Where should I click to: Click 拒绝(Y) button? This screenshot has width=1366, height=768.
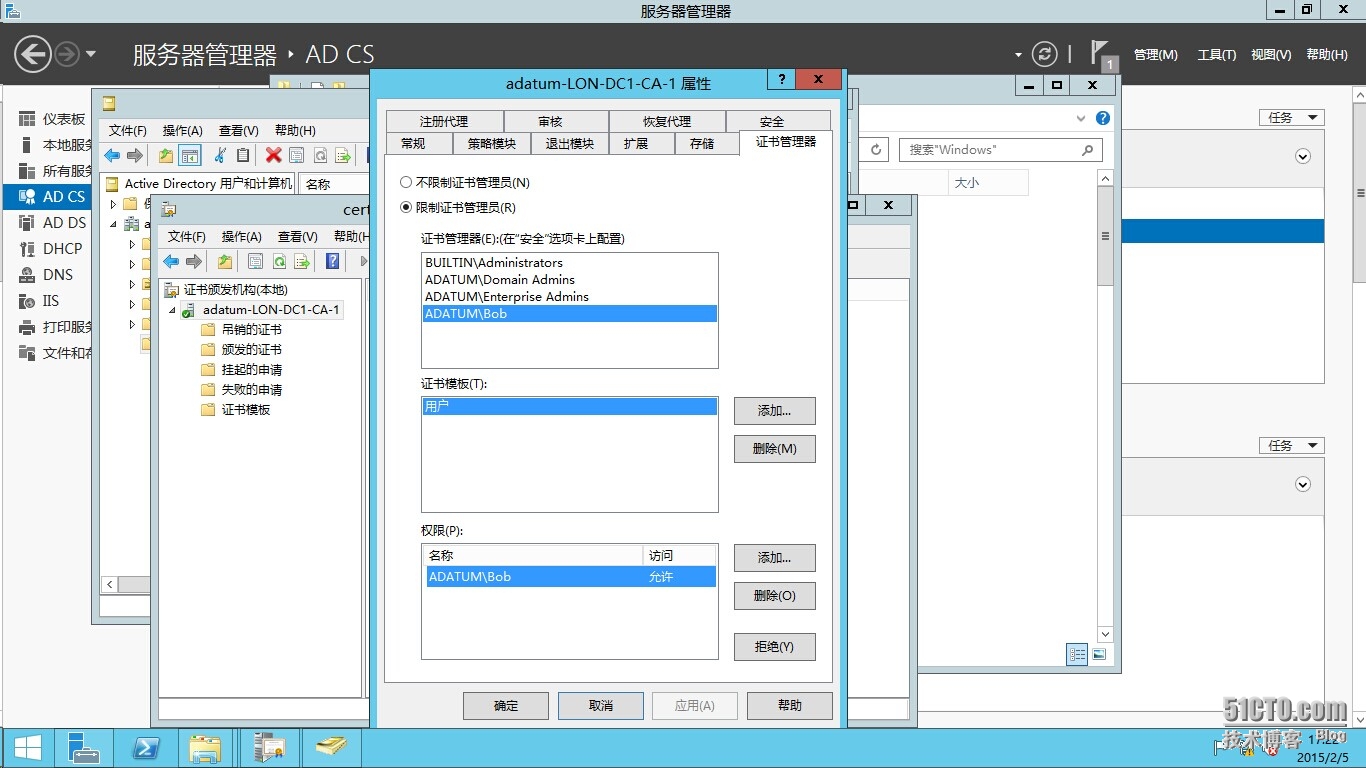[775, 647]
